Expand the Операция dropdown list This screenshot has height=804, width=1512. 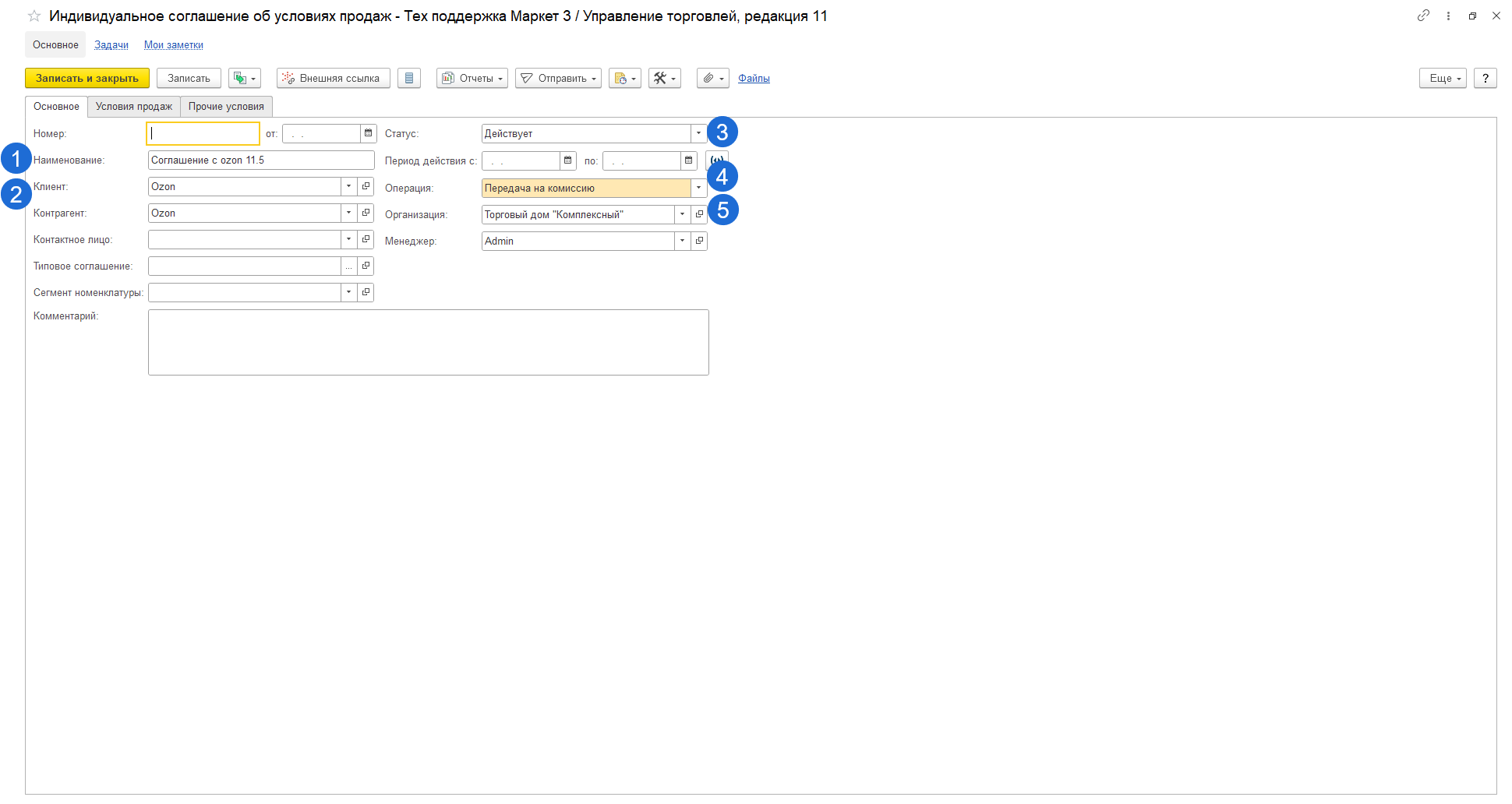(698, 189)
